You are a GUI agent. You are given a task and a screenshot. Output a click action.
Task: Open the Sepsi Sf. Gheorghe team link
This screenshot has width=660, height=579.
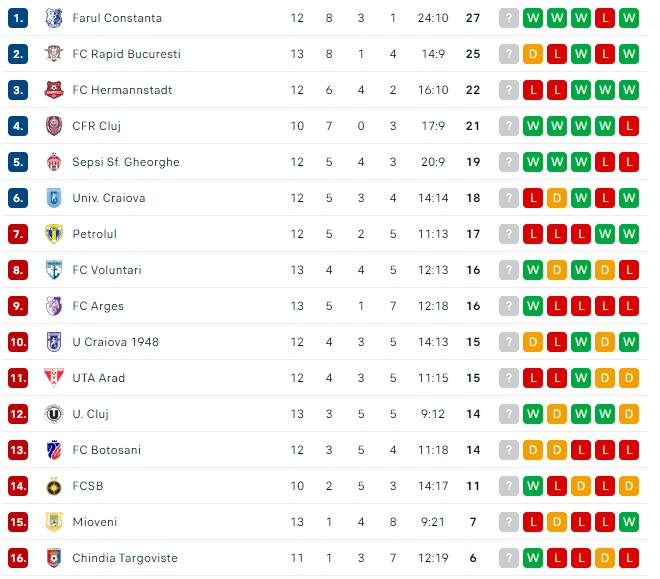[x=125, y=162]
